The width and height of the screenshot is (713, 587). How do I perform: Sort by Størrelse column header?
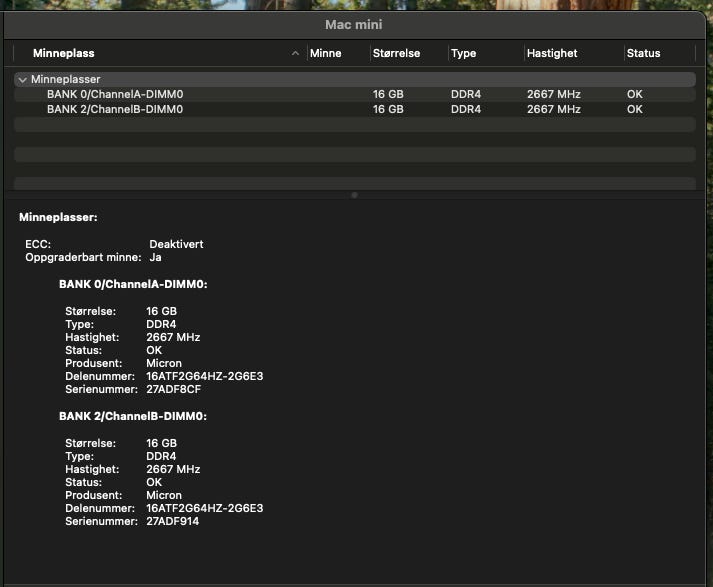coord(397,53)
